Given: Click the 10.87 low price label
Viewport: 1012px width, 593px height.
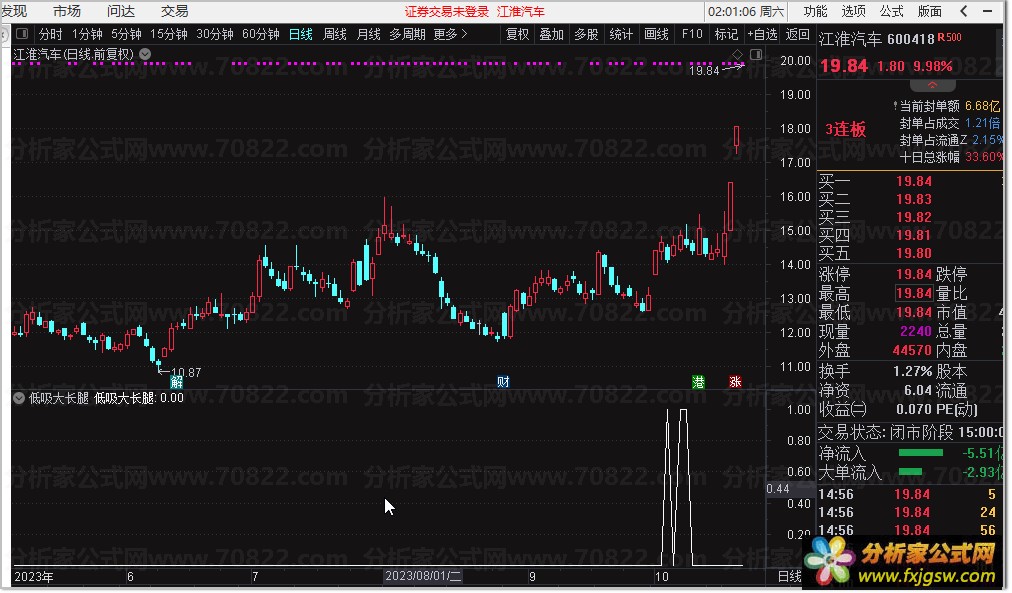Looking at the screenshot, I should pos(186,372).
